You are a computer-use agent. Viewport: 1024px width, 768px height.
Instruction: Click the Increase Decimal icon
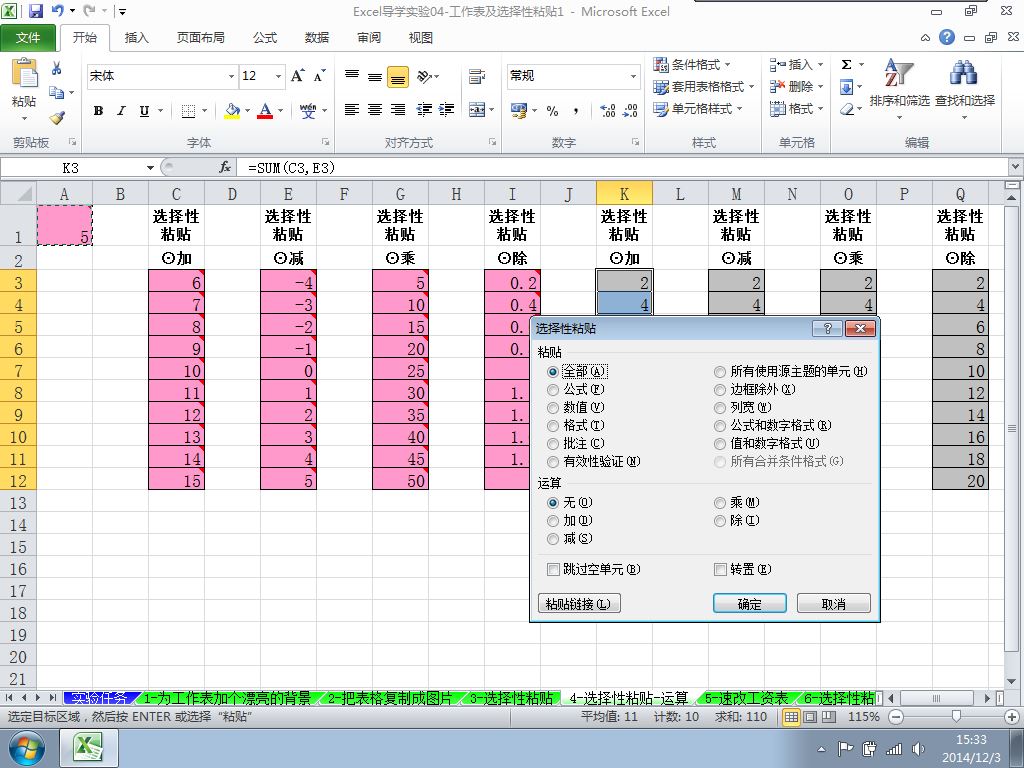click(607, 111)
